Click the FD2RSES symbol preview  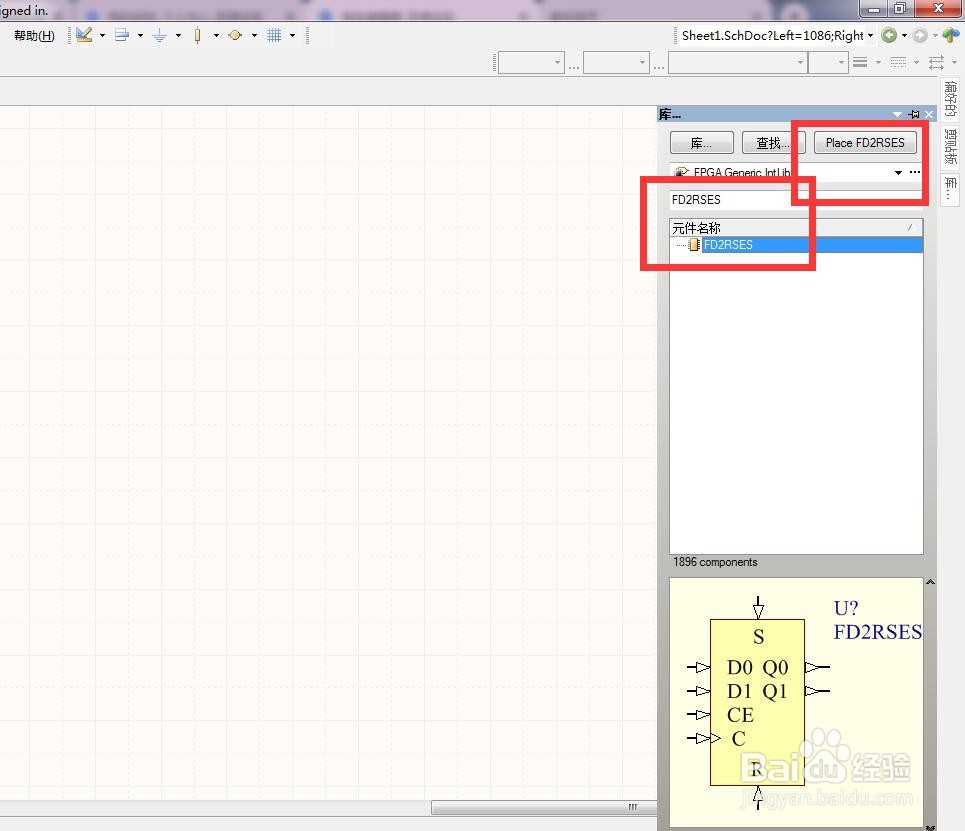pyautogui.click(x=796, y=702)
